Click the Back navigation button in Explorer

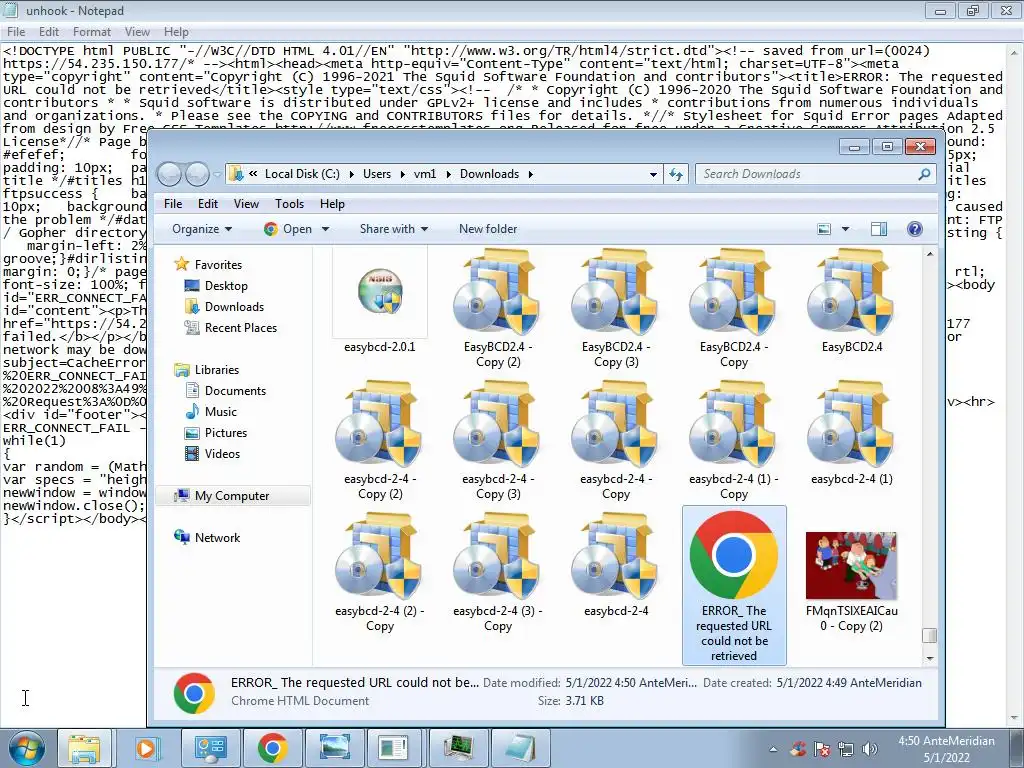170,174
